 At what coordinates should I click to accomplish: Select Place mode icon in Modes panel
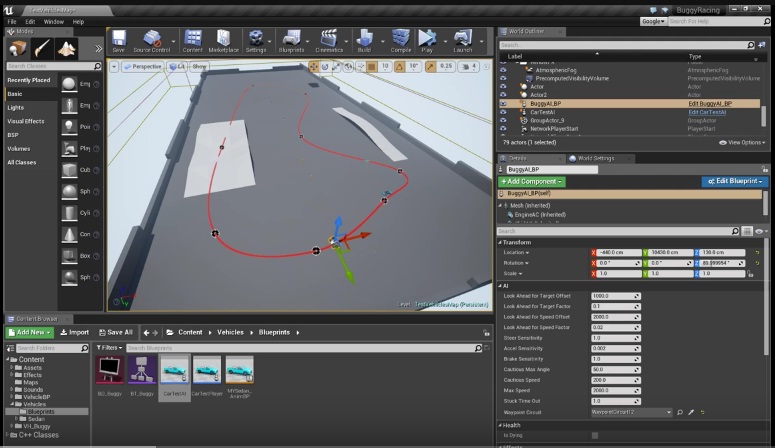(x=18, y=48)
